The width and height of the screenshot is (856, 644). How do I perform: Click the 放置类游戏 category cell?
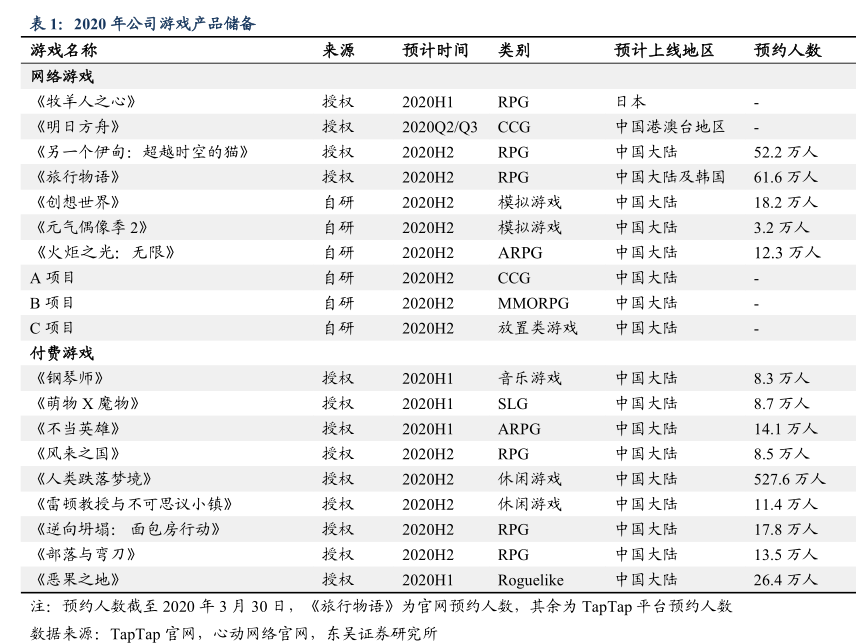click(x=537, y=328)
